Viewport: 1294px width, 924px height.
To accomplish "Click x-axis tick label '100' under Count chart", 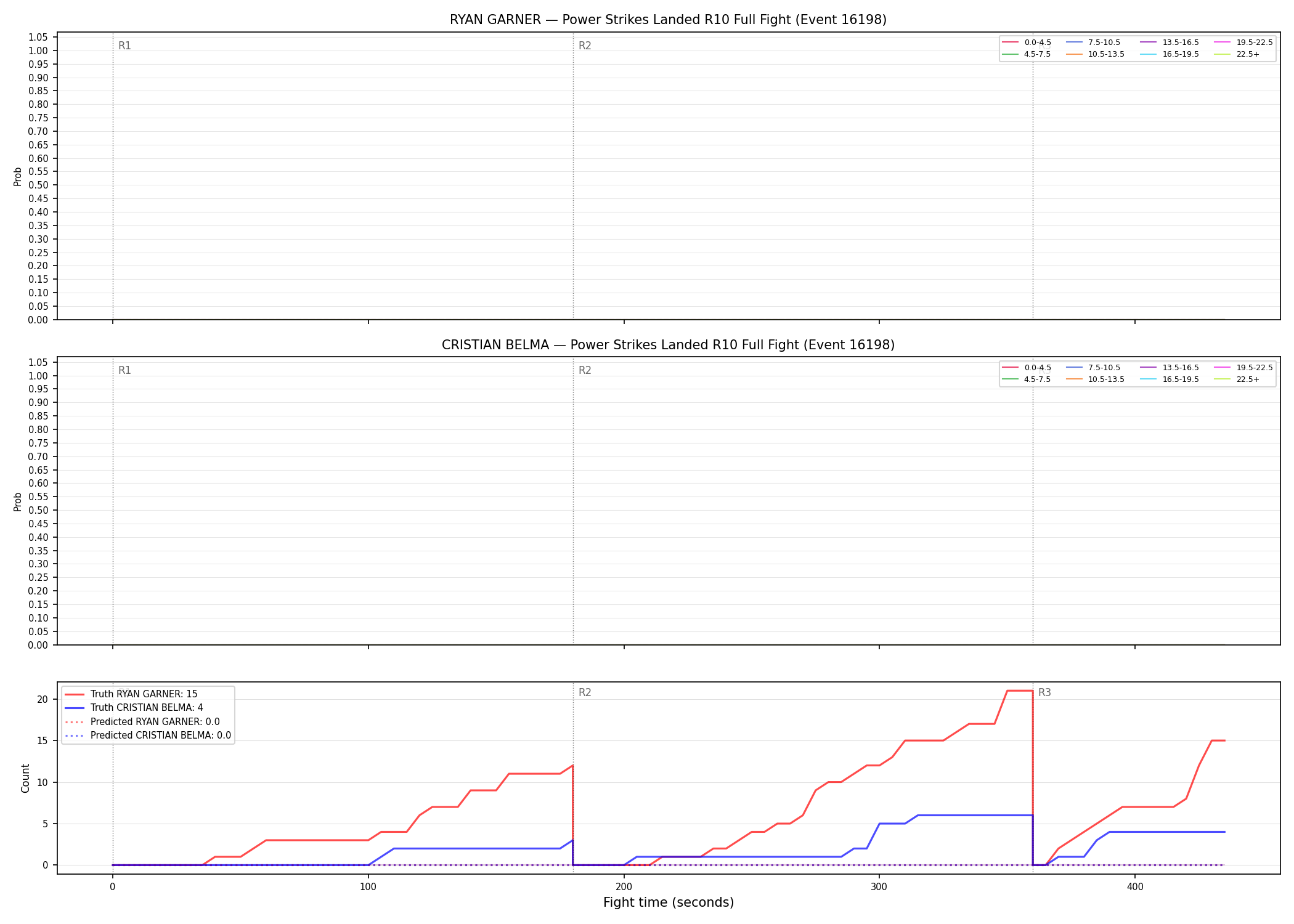I will [368, 887].
